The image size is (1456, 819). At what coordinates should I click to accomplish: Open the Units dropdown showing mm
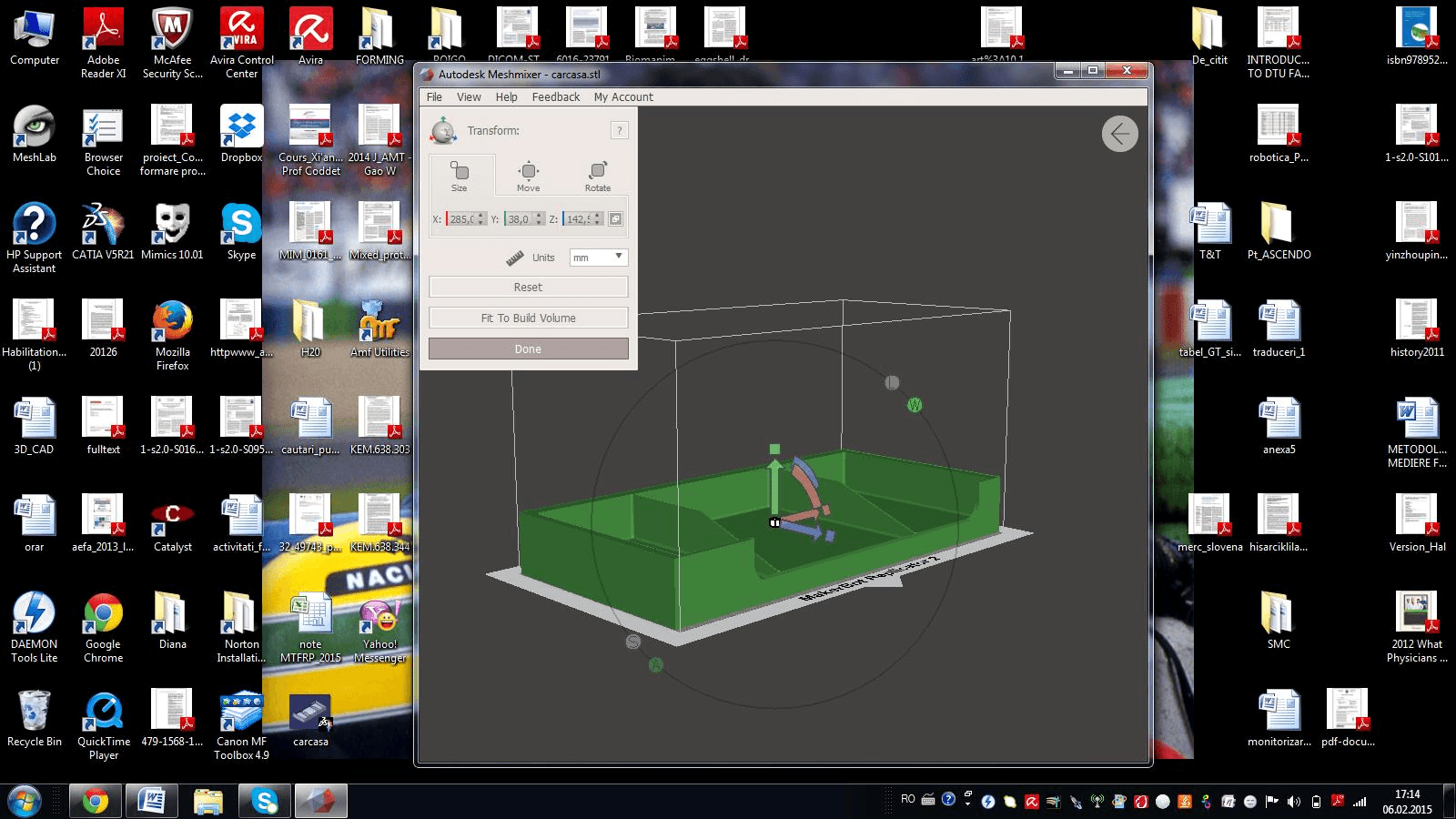(x=599, y=258)
